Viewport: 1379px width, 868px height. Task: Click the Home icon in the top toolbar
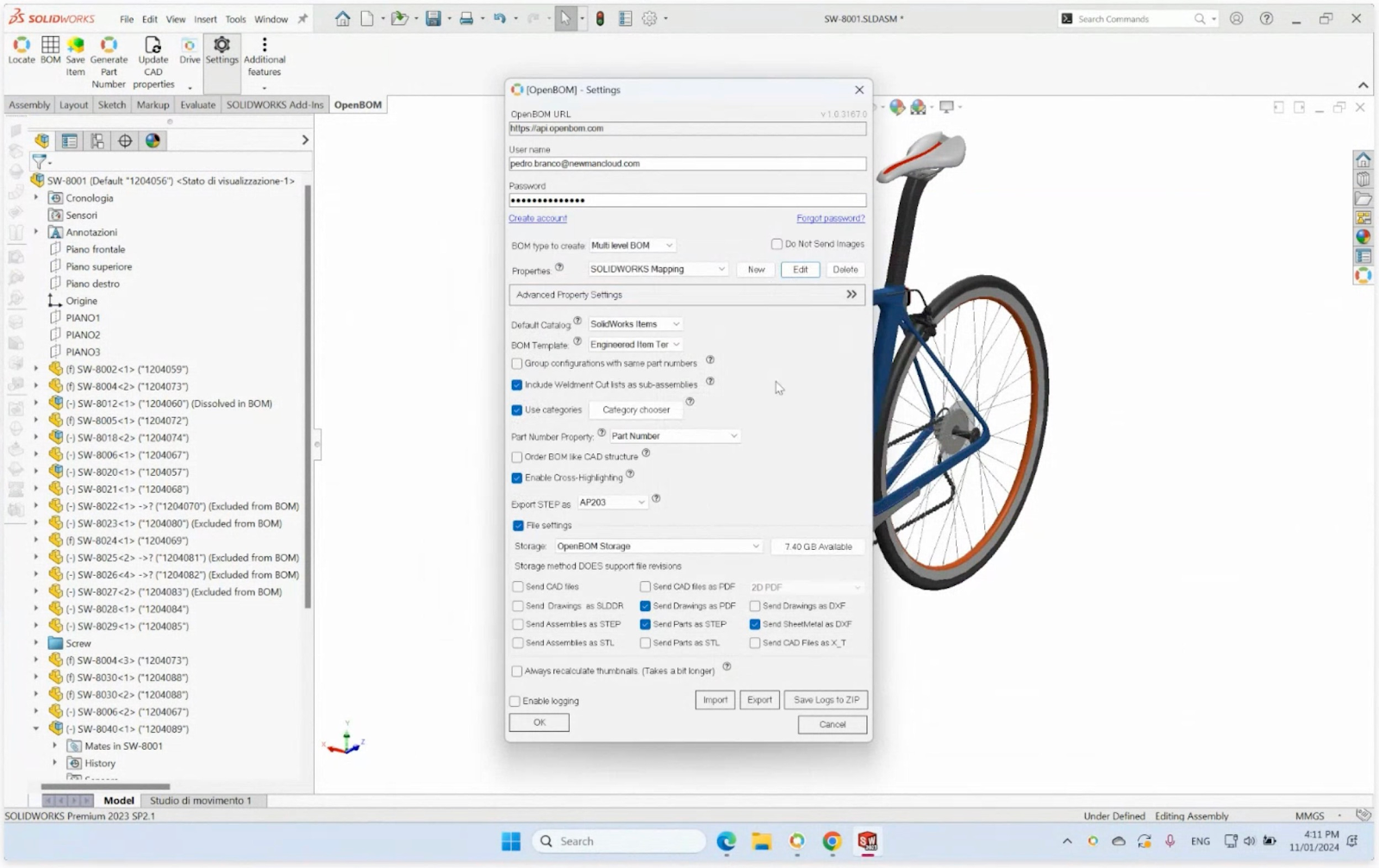point(342,18)
